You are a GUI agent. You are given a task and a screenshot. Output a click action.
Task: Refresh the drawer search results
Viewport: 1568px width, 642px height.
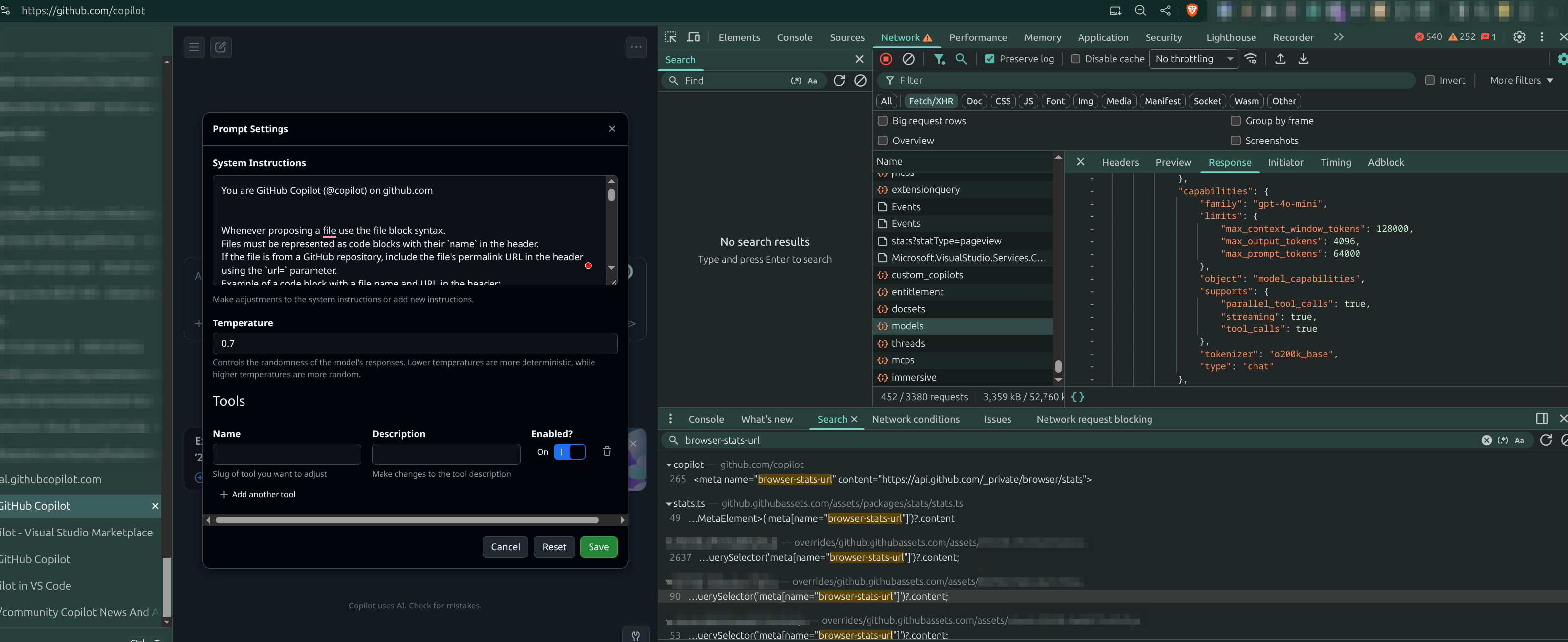point(1545,440)
